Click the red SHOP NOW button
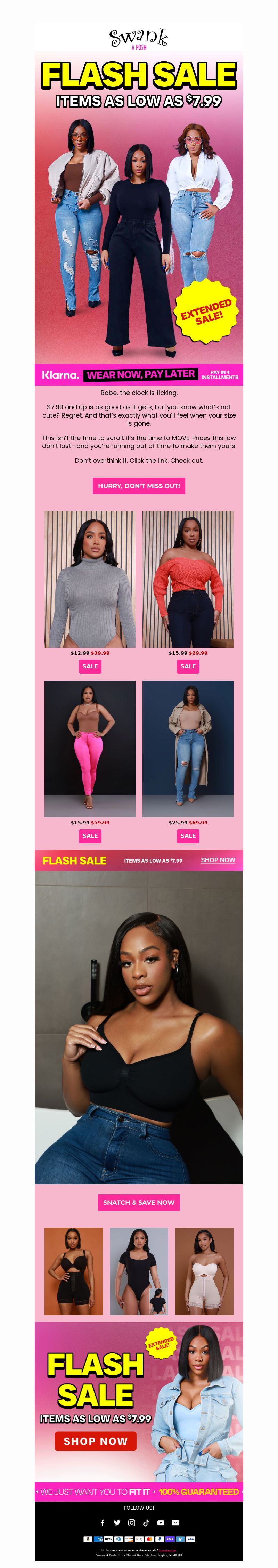The width and height of the screenshot is (278, 1568). (96, 1441)
